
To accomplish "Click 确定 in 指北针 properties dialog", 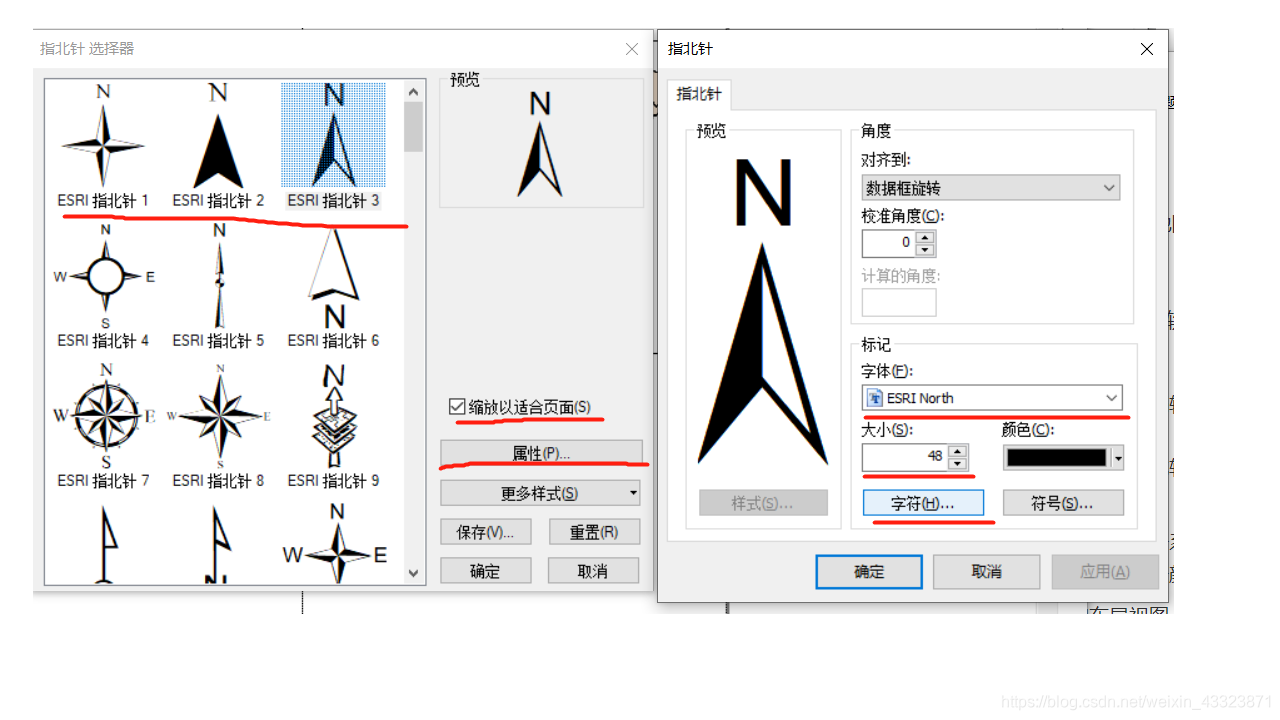I will 869,572.
